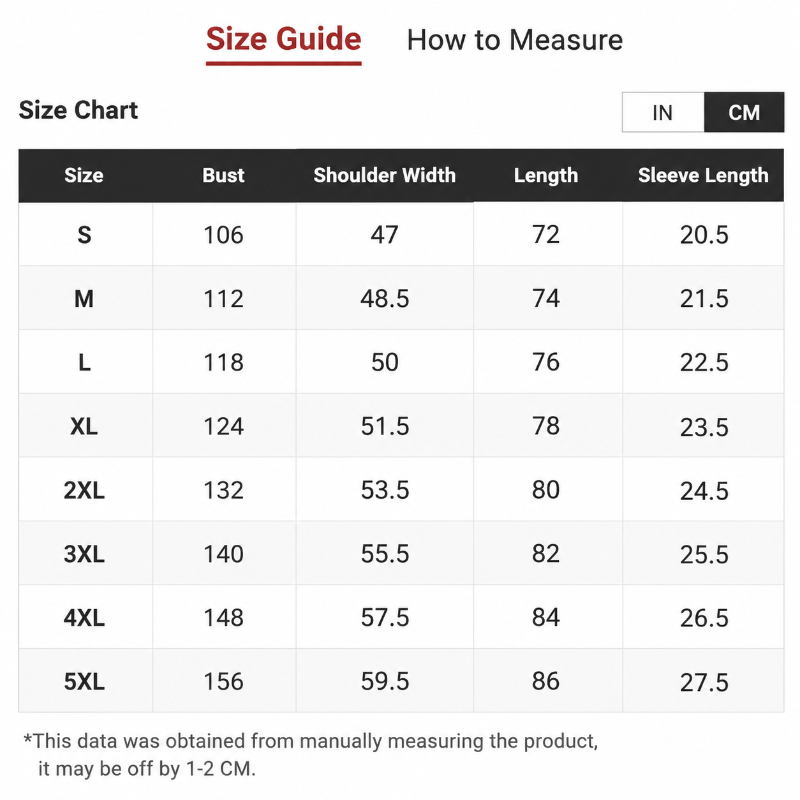Toggle units to CM
Screen dimensions: 800x800
(744, 112)
